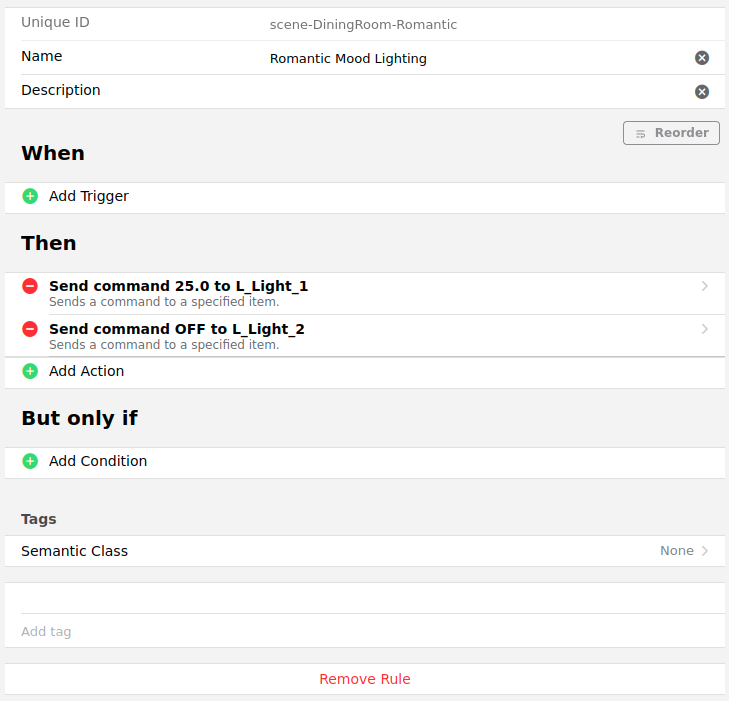
Task: Clear the Description field with its X icon
Action: tap(702, 92)
